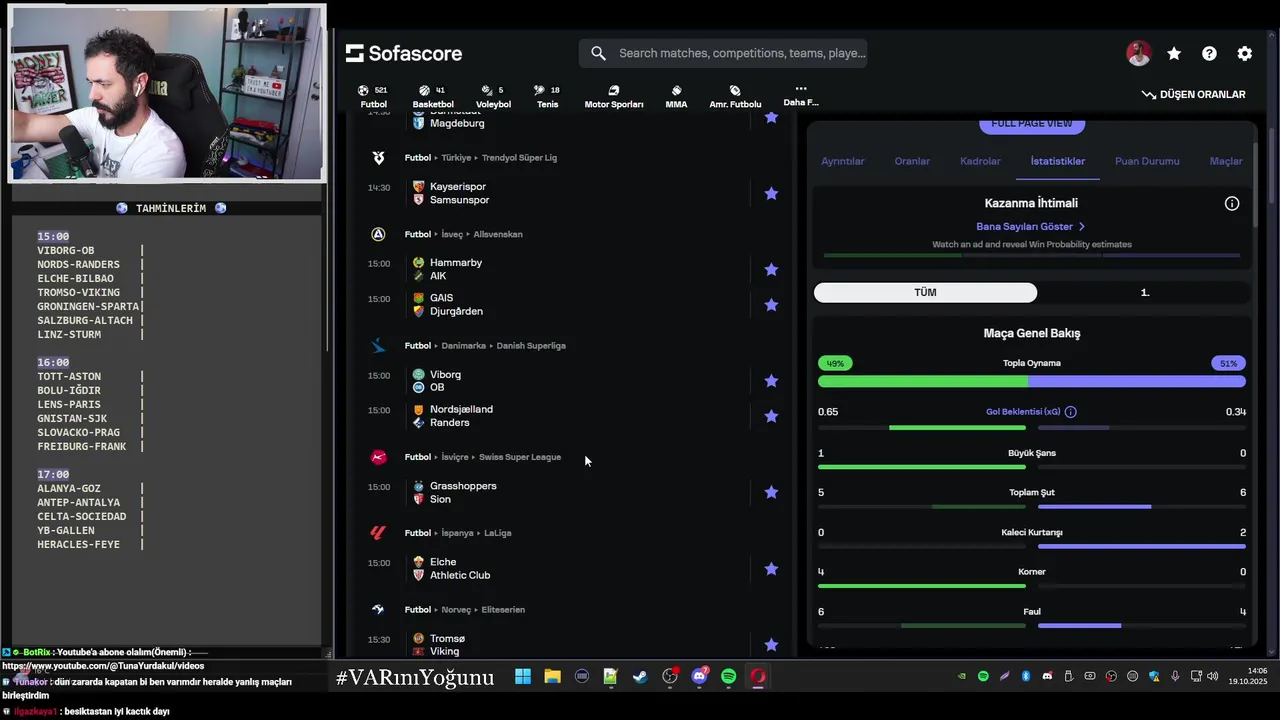Open the Basketbol sport category
Screen dimensions: 1280x720
pos(433,96)
